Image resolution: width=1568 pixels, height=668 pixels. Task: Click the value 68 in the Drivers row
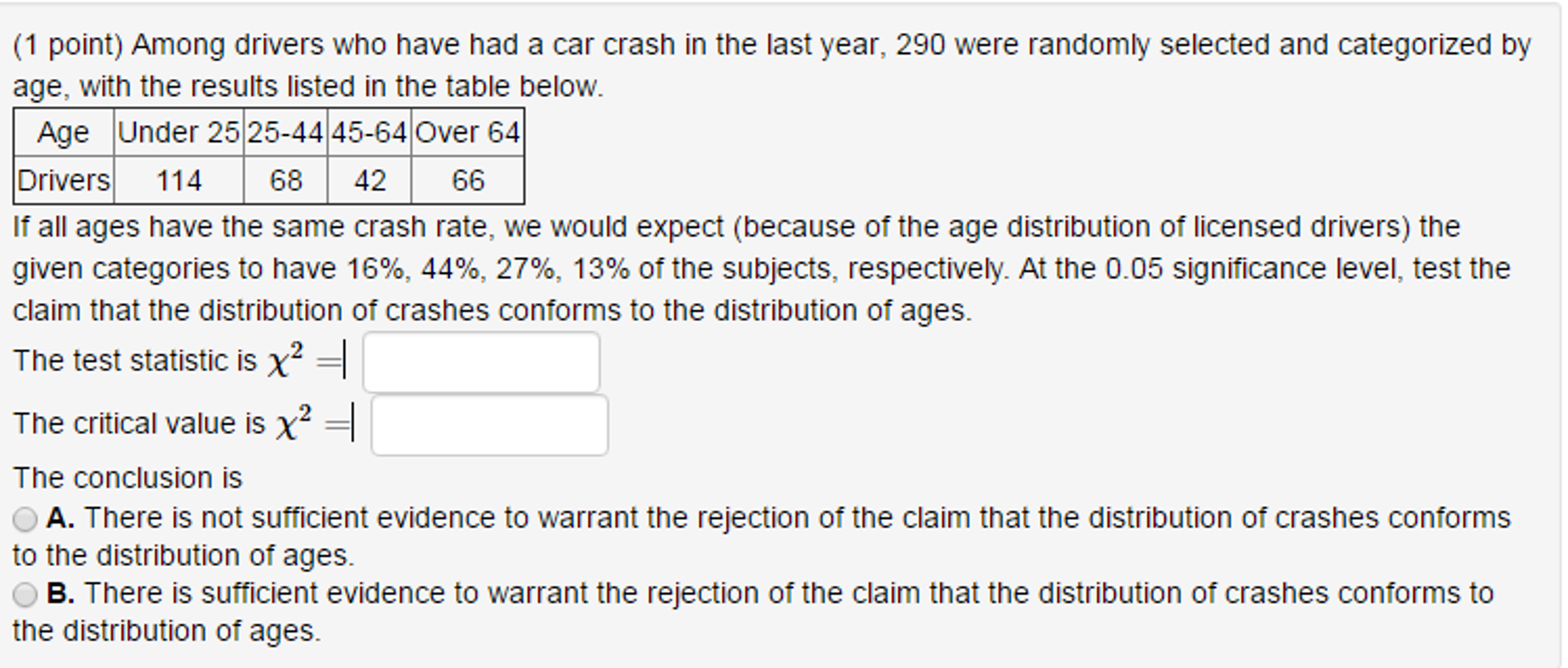pyautogui.click(x=285, y=181)
